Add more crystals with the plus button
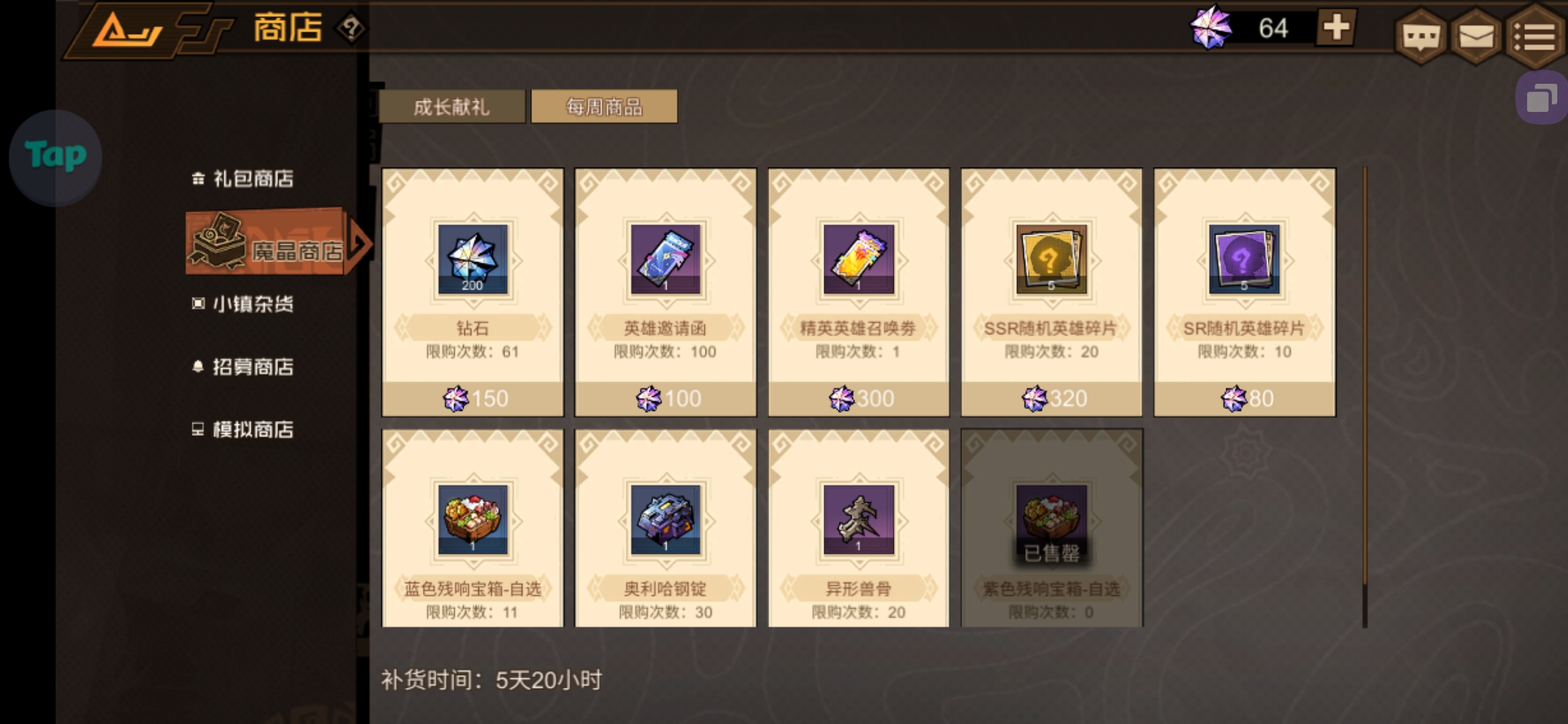This screenshot has height=724, width=1568. point(1336,27)
